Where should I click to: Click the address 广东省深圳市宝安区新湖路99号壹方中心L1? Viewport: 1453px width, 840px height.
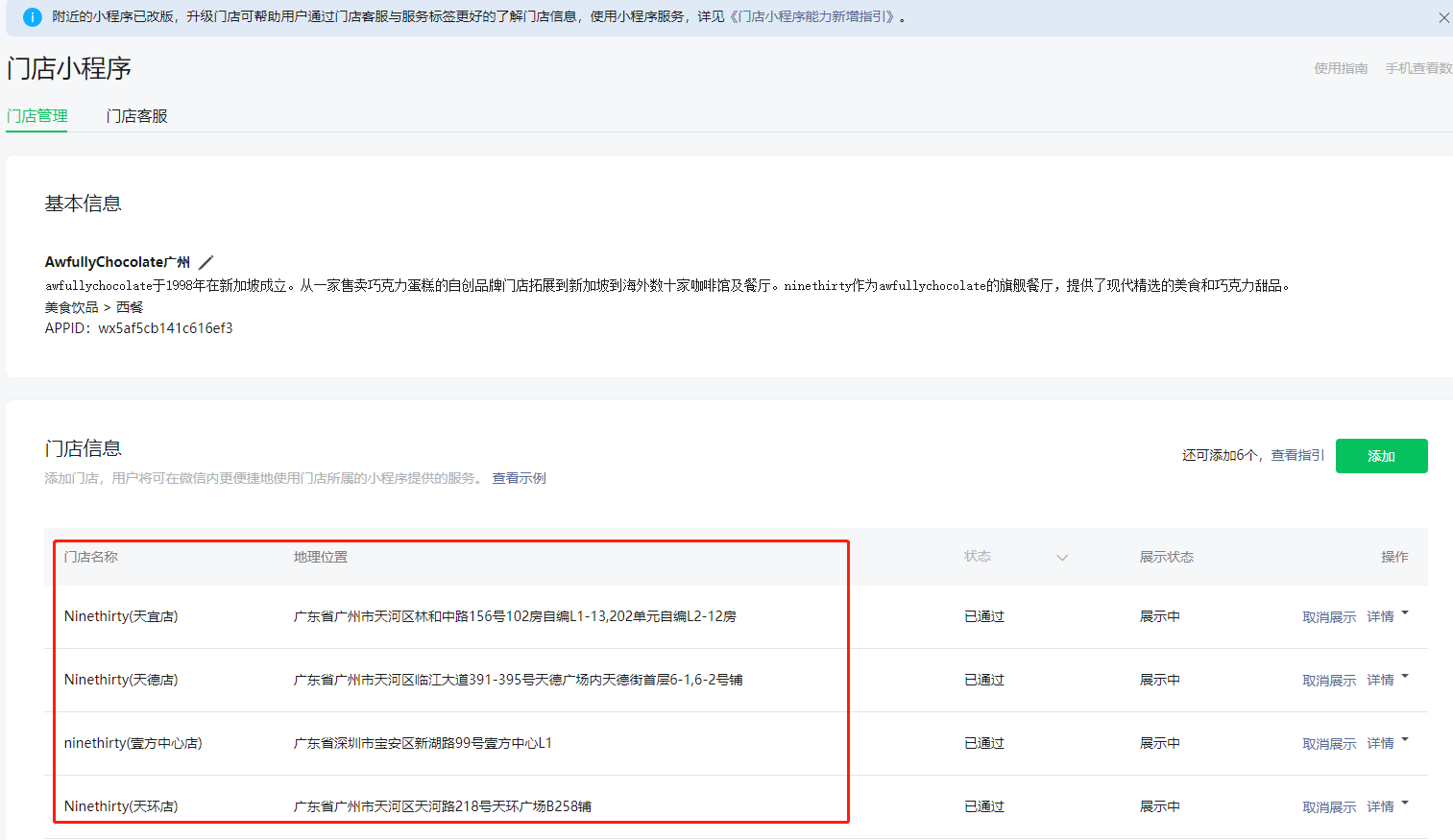(423, 743)
